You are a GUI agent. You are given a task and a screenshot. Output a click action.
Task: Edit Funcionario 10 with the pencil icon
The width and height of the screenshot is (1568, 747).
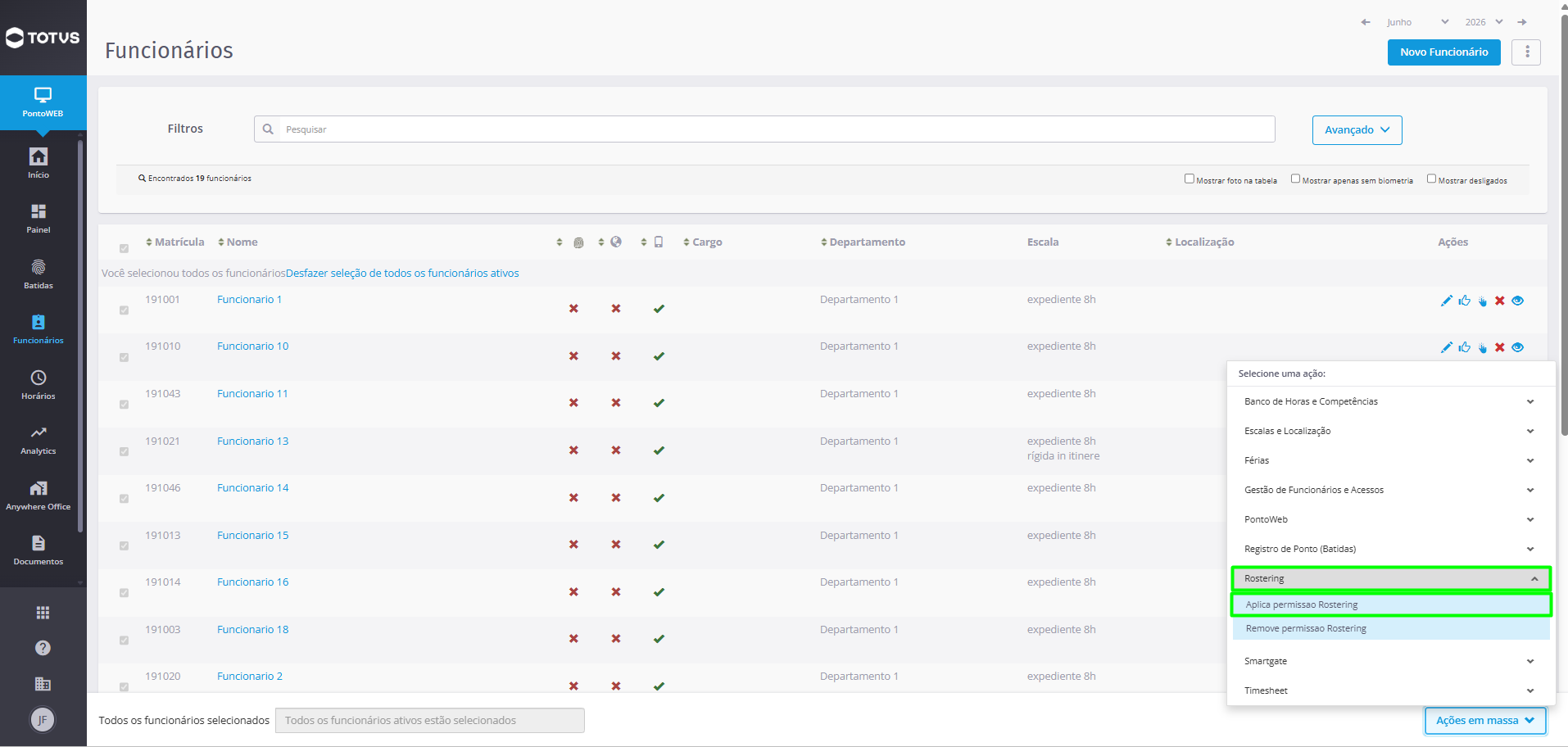coord(1446,347)
